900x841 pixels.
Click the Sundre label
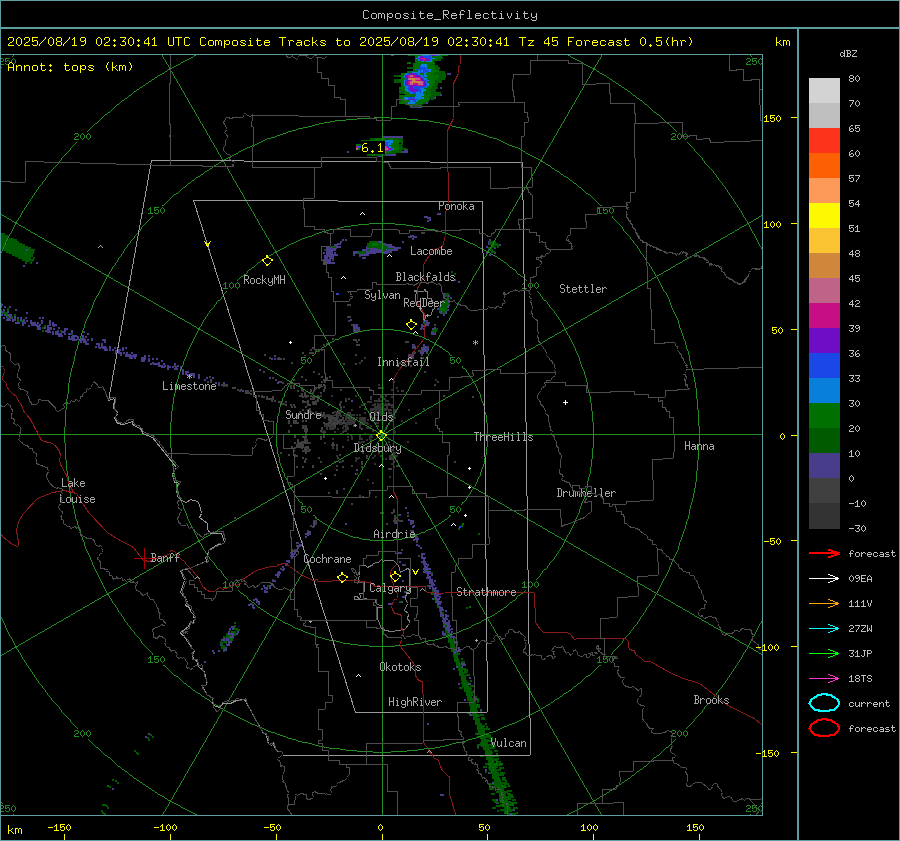[303, 414]
